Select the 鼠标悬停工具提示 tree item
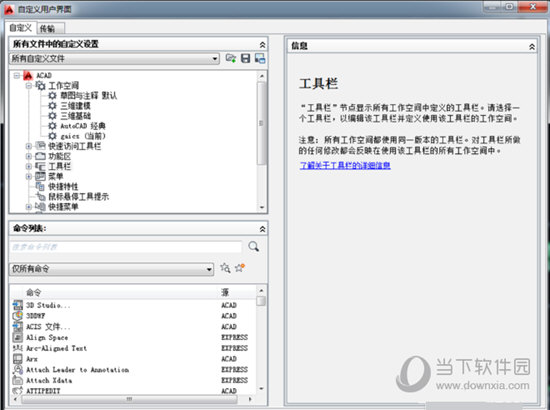Image resolution: width=550 pixels, height=410 pixels. [78, 197]
